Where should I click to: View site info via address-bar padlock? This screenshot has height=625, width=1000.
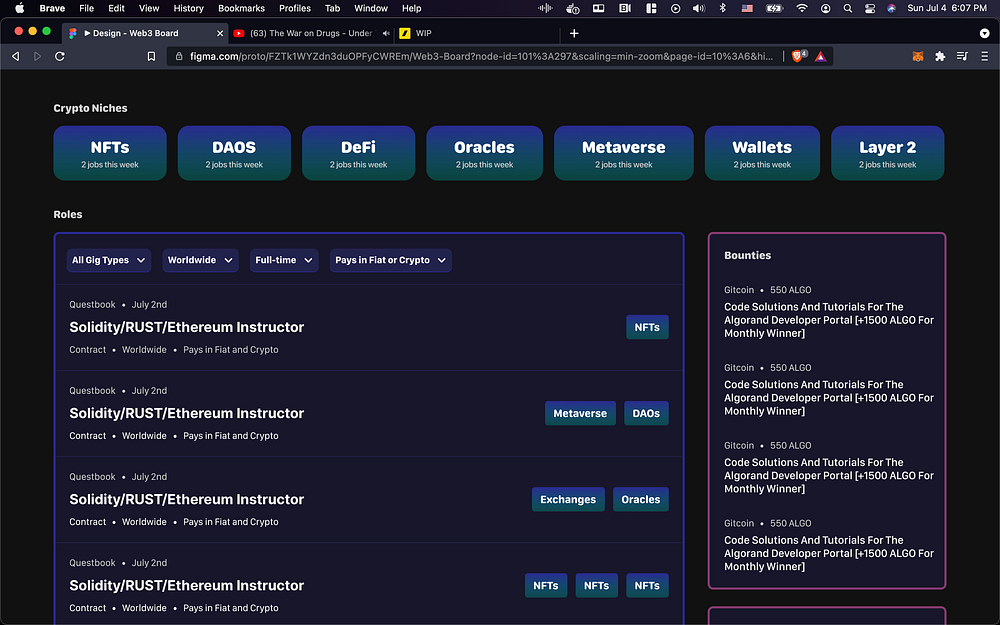tap(179, 56)
